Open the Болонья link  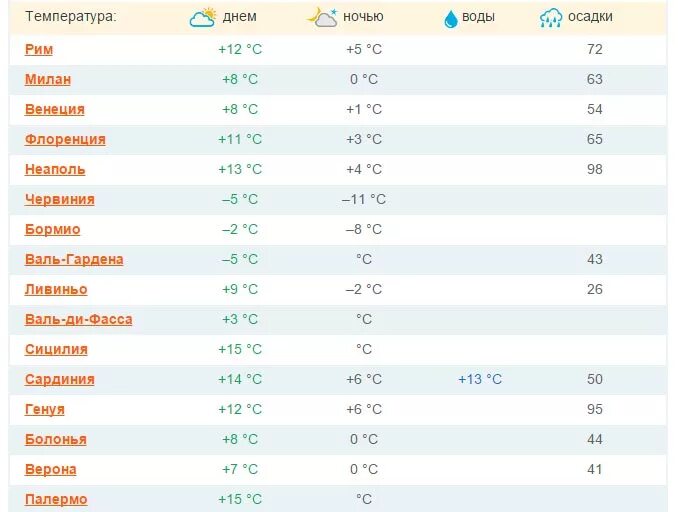(56, 439)
